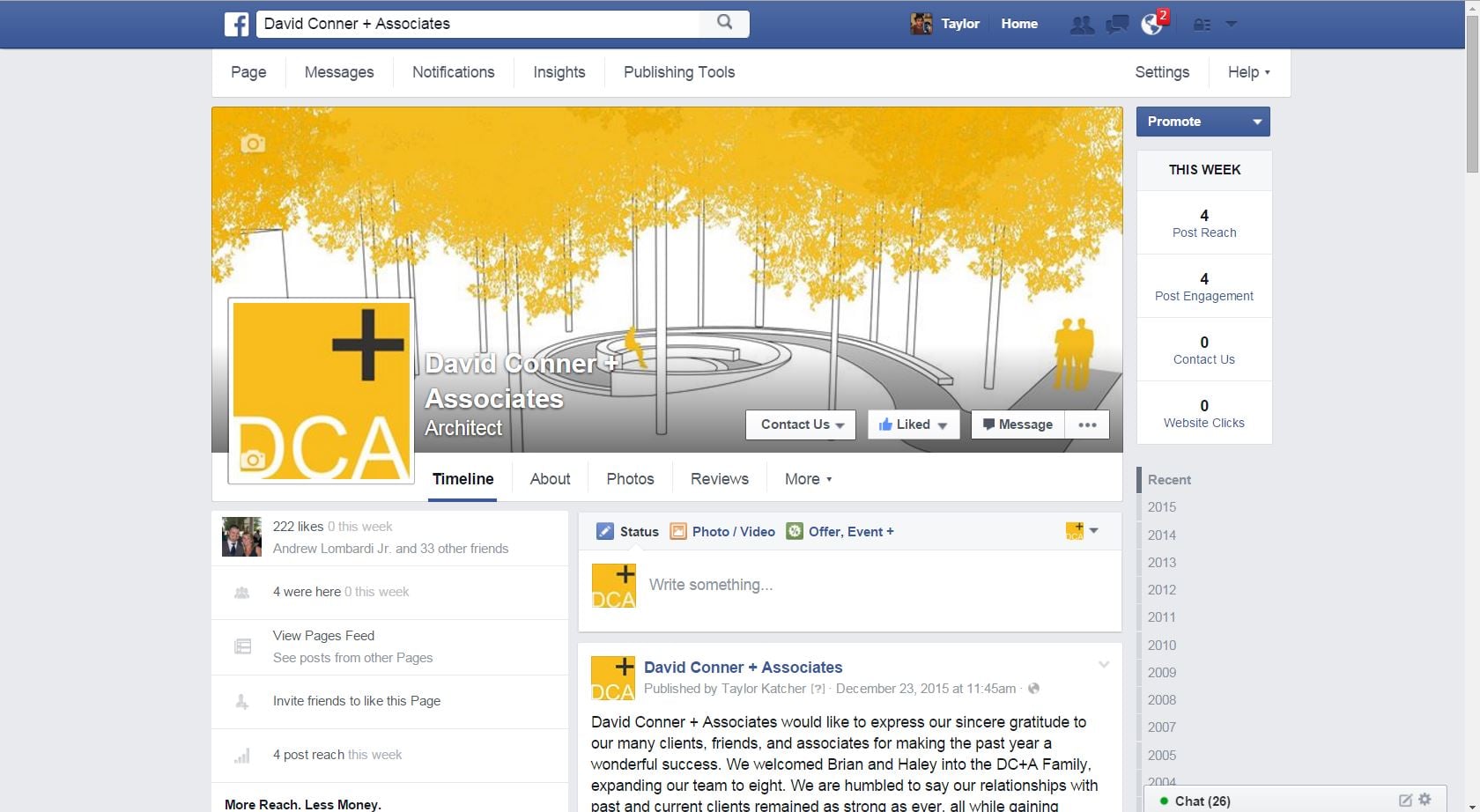
Task: Click the Offer, Event + icon
Action: 795,531
